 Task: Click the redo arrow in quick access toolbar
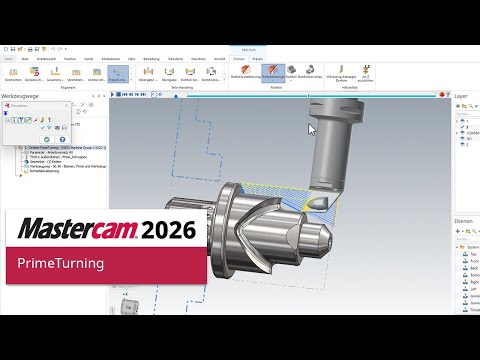point(60,49)
